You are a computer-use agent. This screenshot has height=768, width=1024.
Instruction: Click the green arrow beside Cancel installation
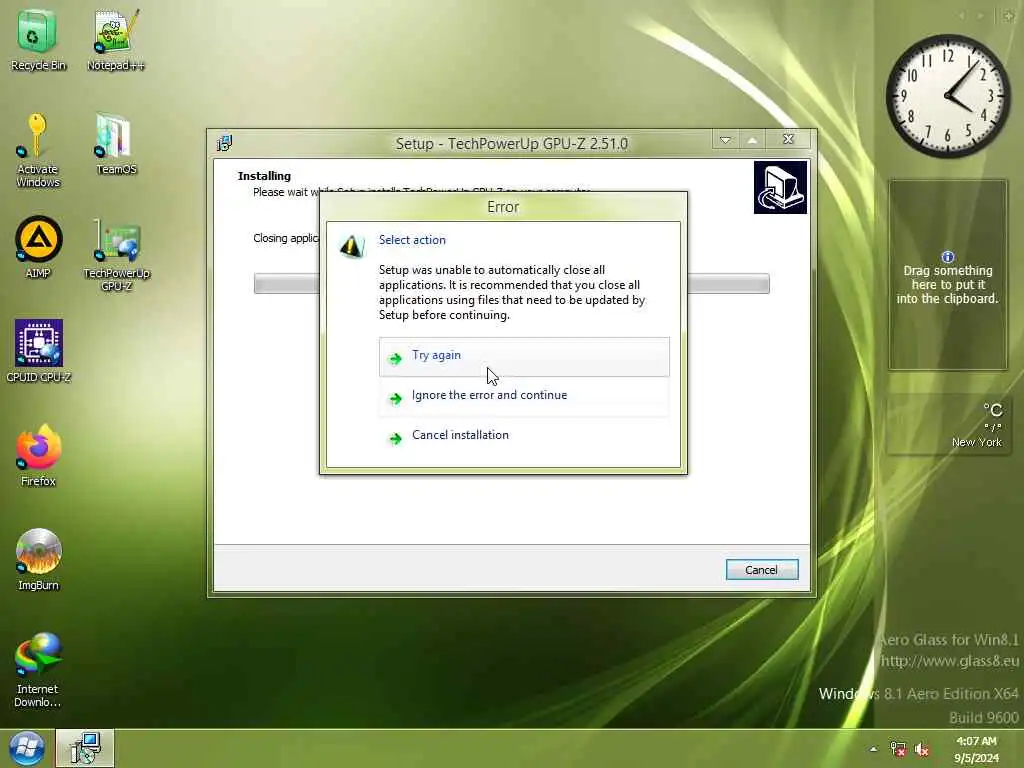(x=395, y=438)
